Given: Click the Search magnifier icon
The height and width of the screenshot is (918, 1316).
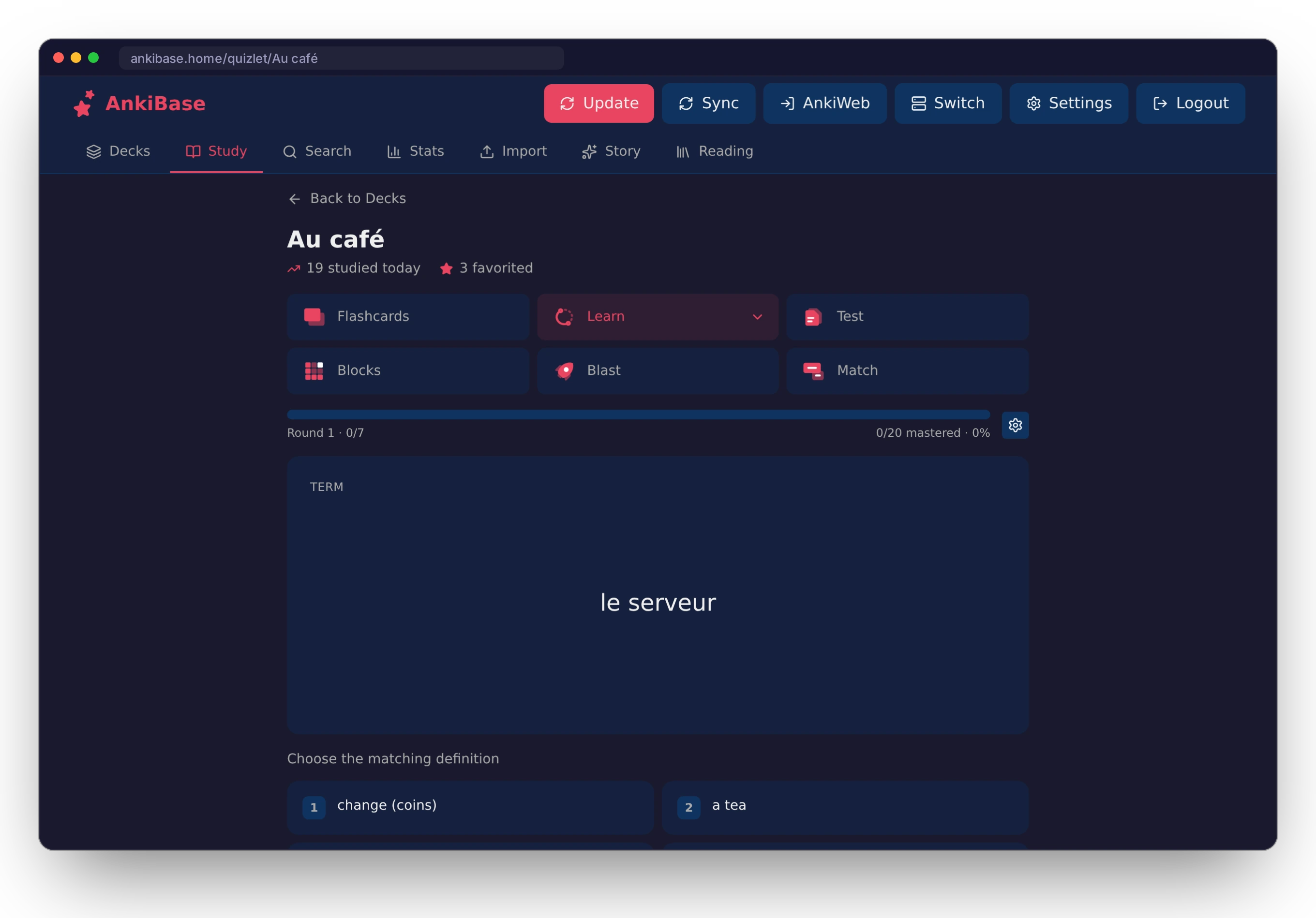Looking at the screenshot, I should click(290, 152).
